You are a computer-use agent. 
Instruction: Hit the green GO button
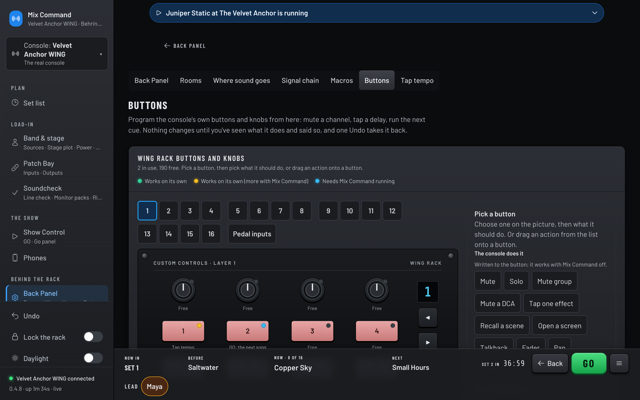(x=588, y=363)
